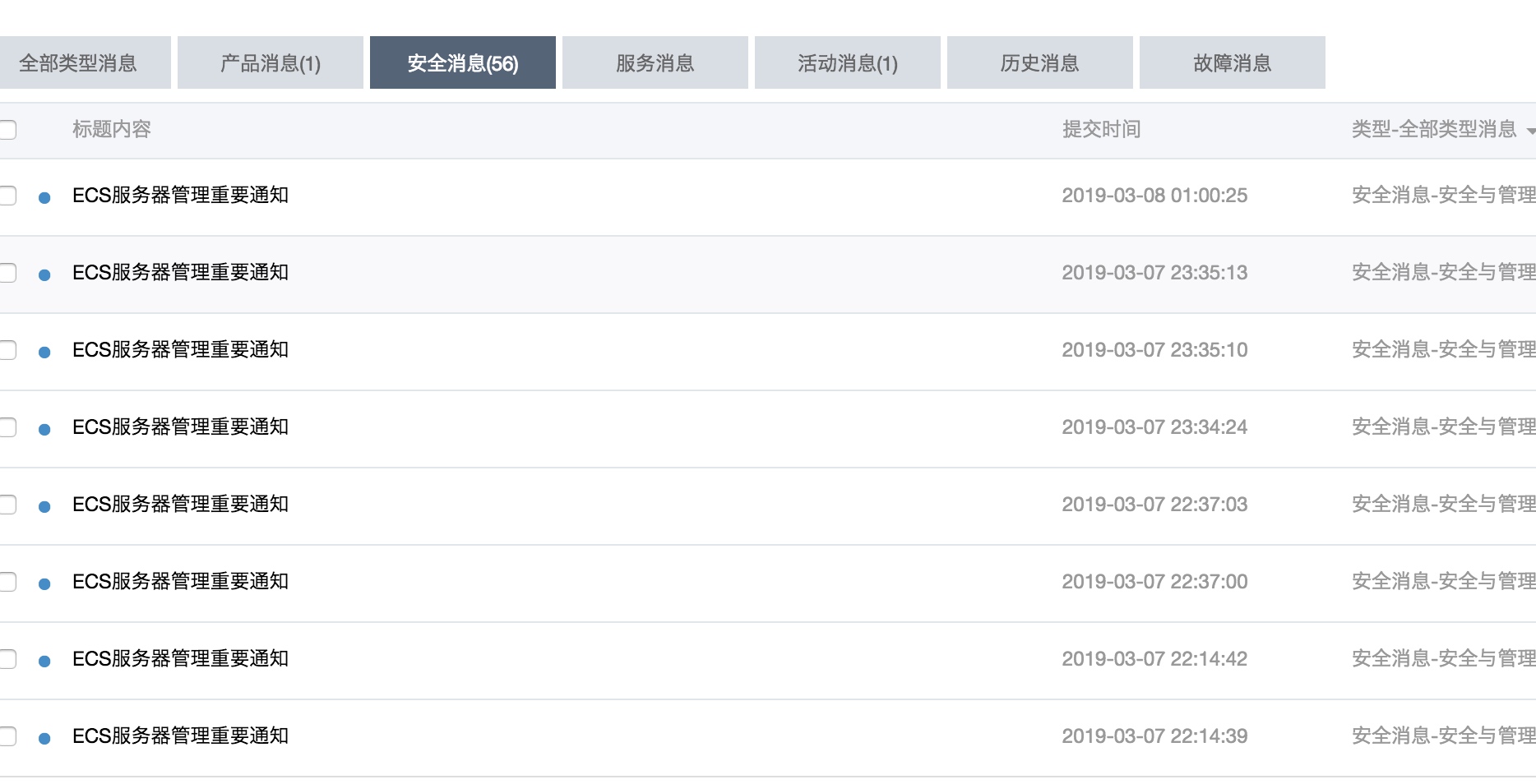Click the 标题内容 column header
Screen dimensions: 1536x784
tap(112, 129)
